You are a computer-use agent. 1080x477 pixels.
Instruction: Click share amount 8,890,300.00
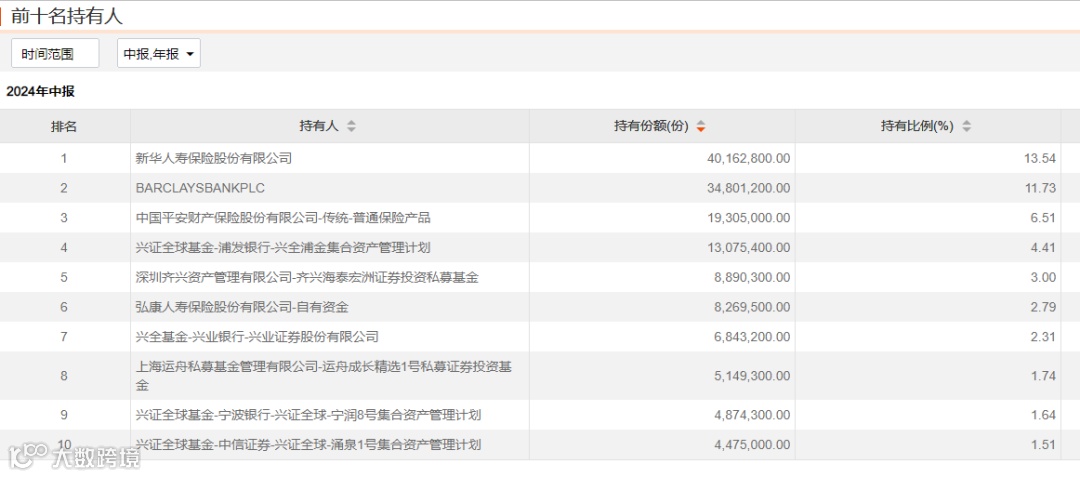[x=752, y=277]
